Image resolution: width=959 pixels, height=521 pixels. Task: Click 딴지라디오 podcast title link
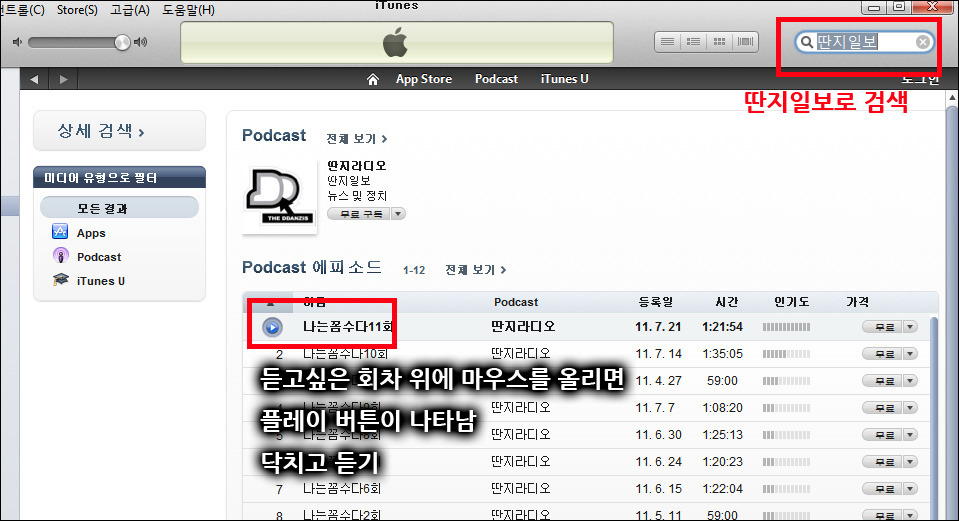(x=357, y=166)
